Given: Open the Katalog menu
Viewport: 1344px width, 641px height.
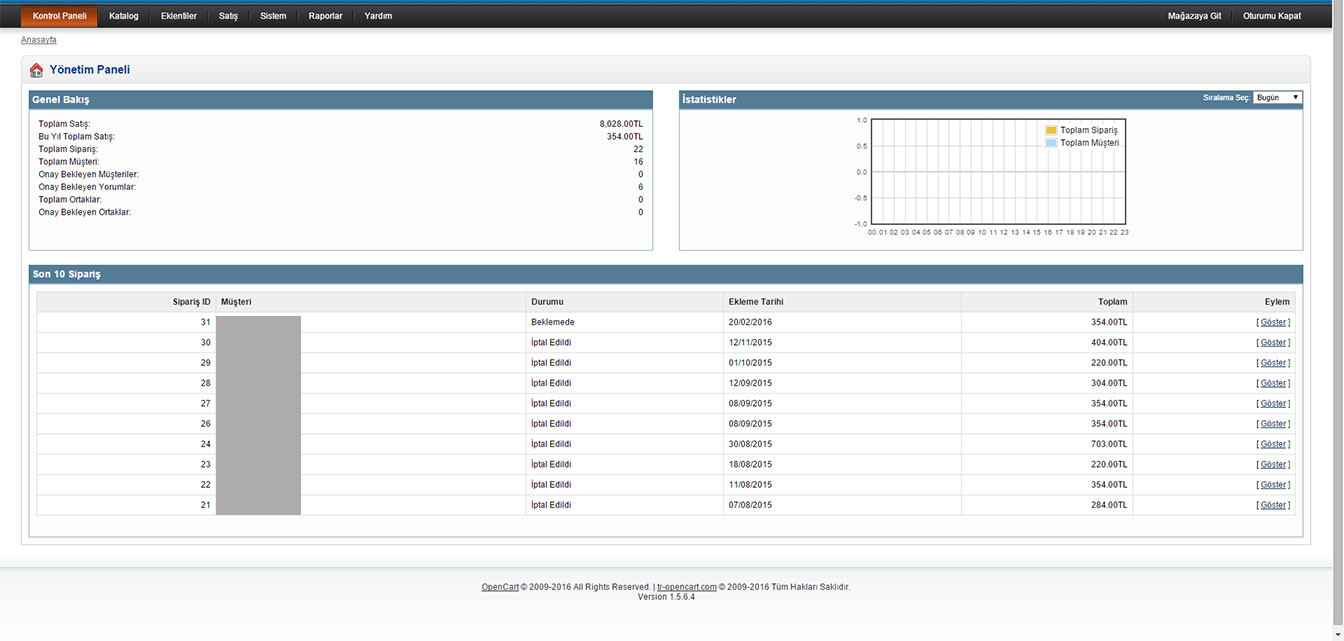Looking at the screenshot, I should [x=124, y=16].
